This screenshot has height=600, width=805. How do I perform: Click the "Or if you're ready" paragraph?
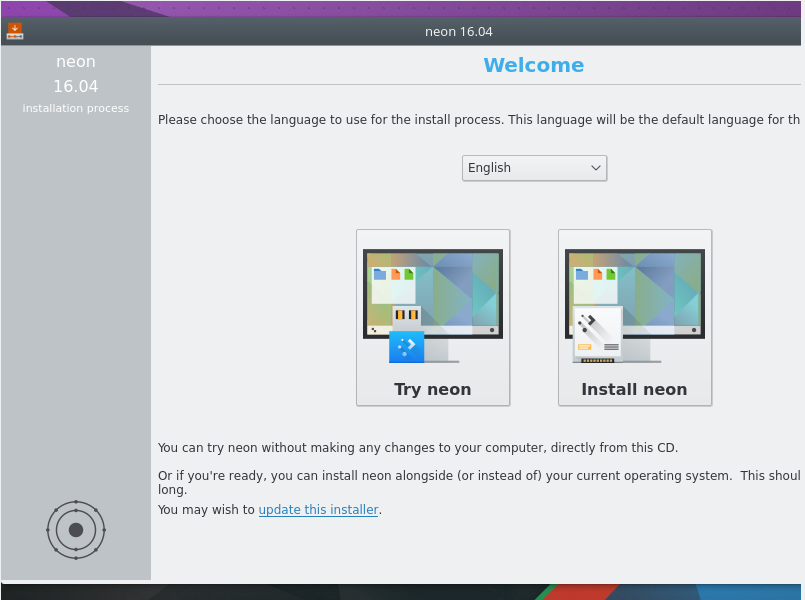[x=478, y=482]
